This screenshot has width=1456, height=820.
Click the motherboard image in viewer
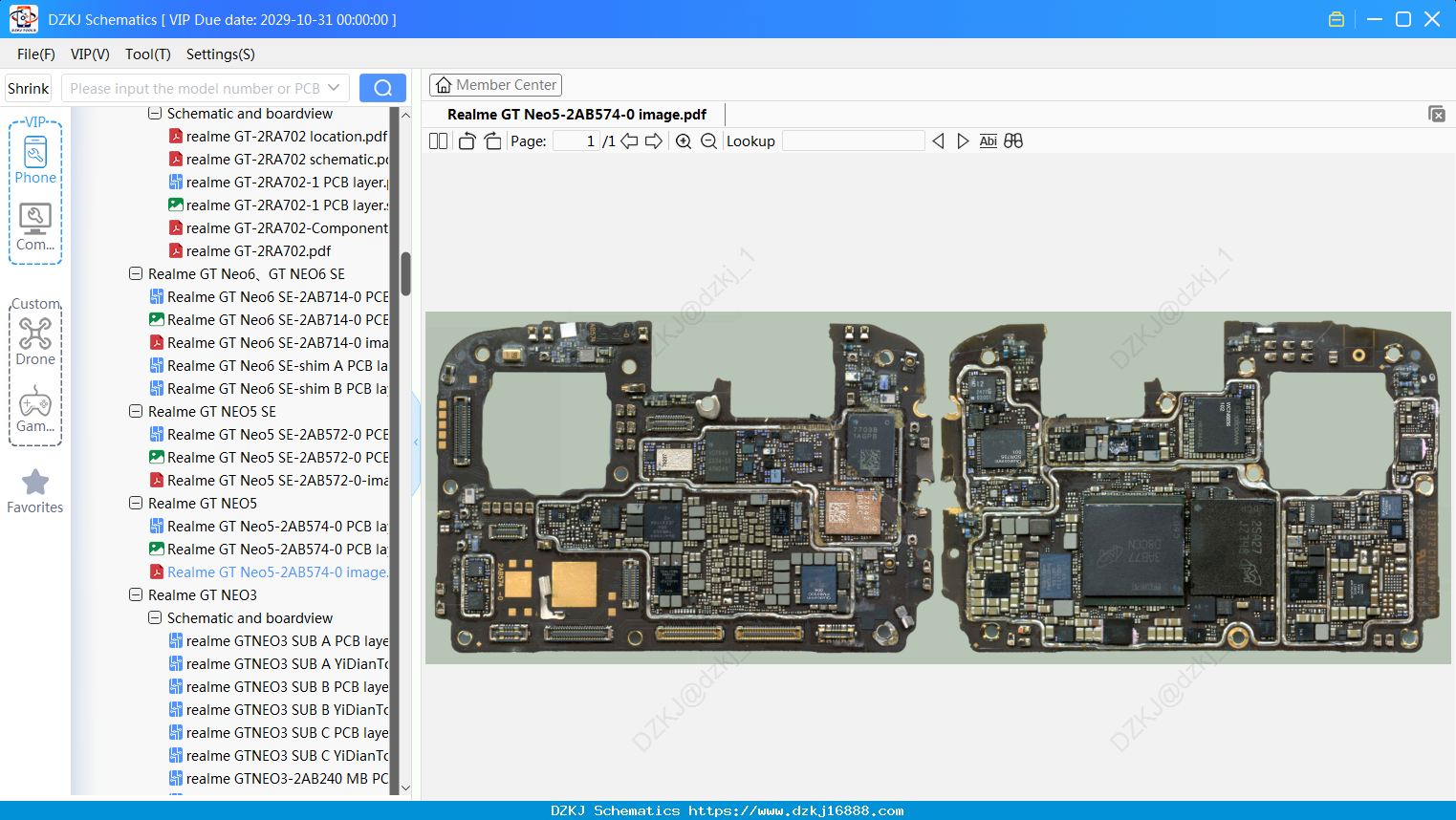pos(938,487)
